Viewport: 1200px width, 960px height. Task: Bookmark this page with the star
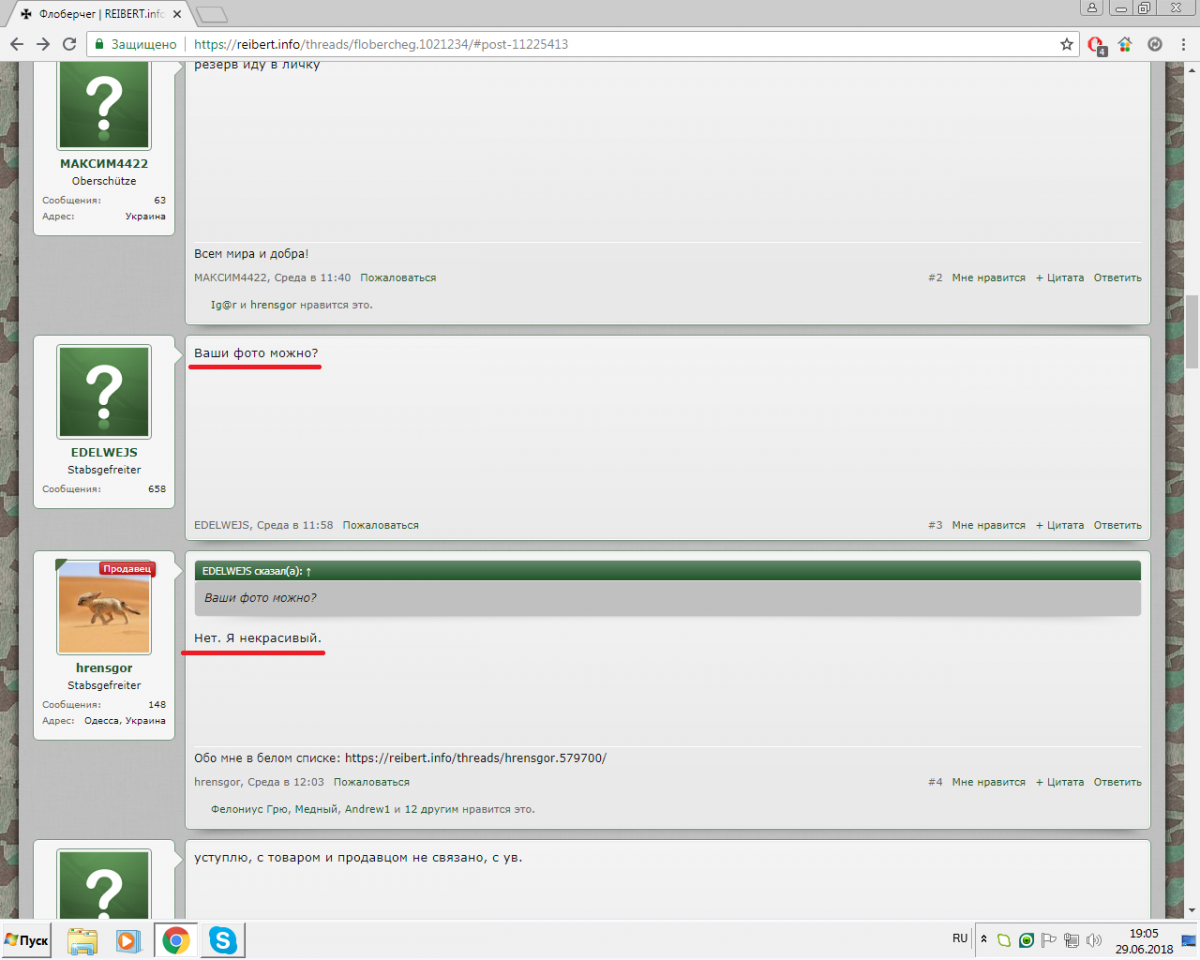click(1067, 44)
